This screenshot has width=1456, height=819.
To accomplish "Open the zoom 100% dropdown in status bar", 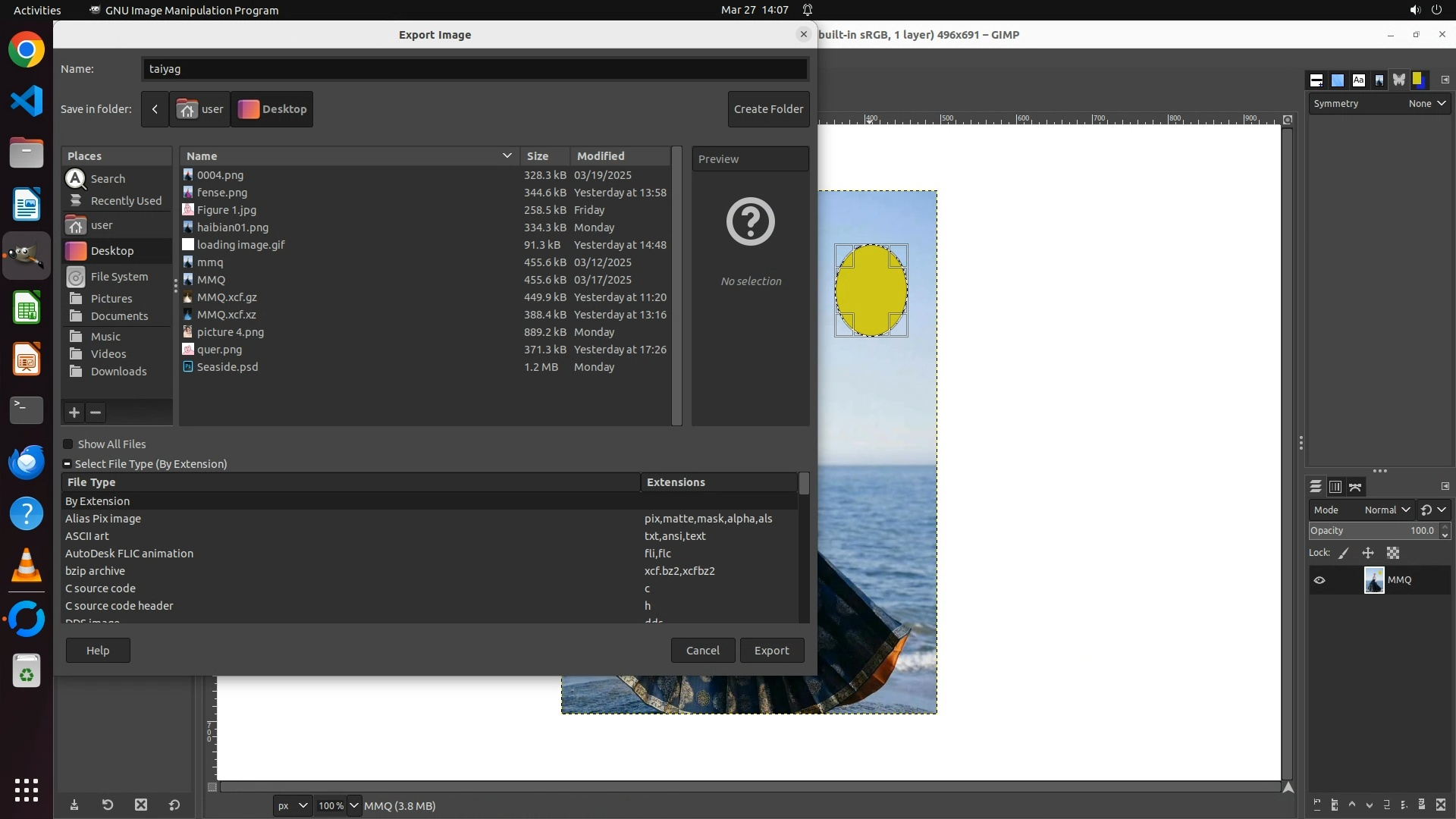I will click(353, 805).
